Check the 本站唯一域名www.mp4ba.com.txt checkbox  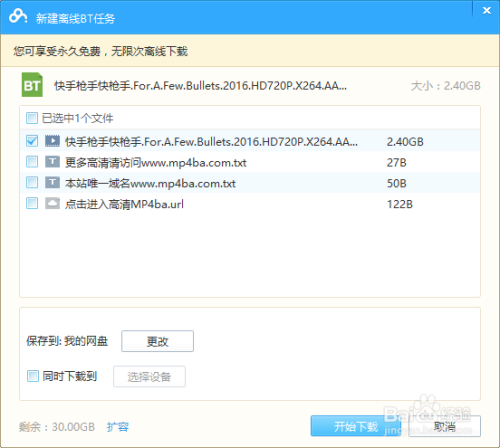32,183
